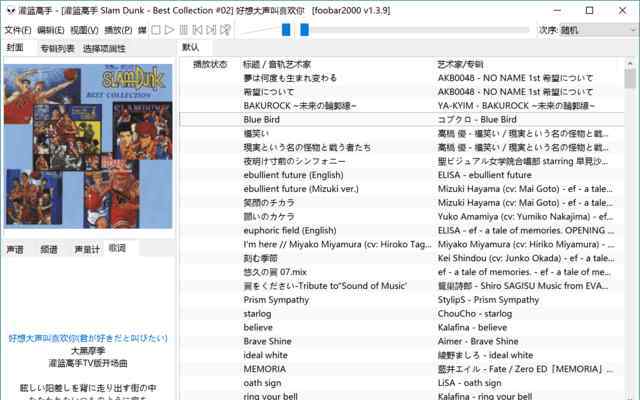
Task: Click artist cell Aimer - Brave Shine
Action: [478, 342]
